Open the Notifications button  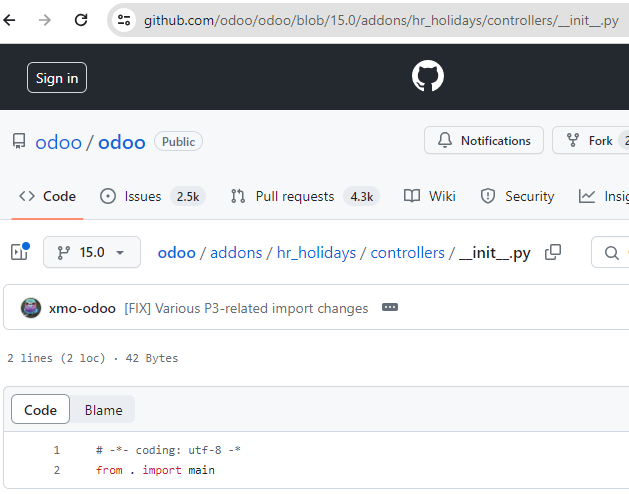pyautogui.click(x=484, y=140)
